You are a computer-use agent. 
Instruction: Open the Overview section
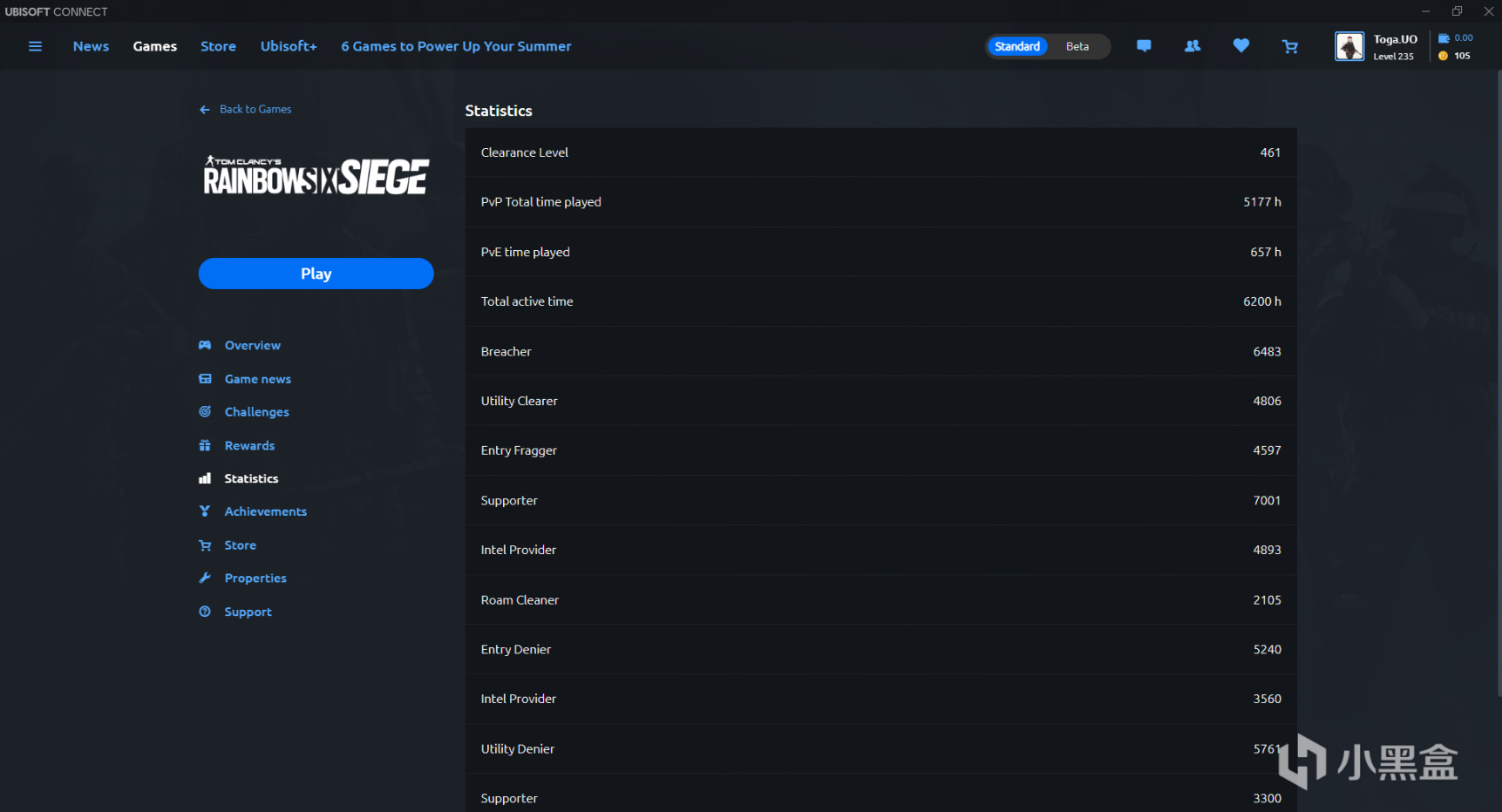[253, 345]
